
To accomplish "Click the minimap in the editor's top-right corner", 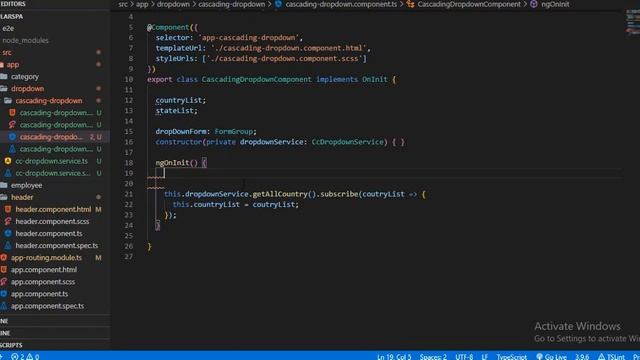I will click(633, 22).
